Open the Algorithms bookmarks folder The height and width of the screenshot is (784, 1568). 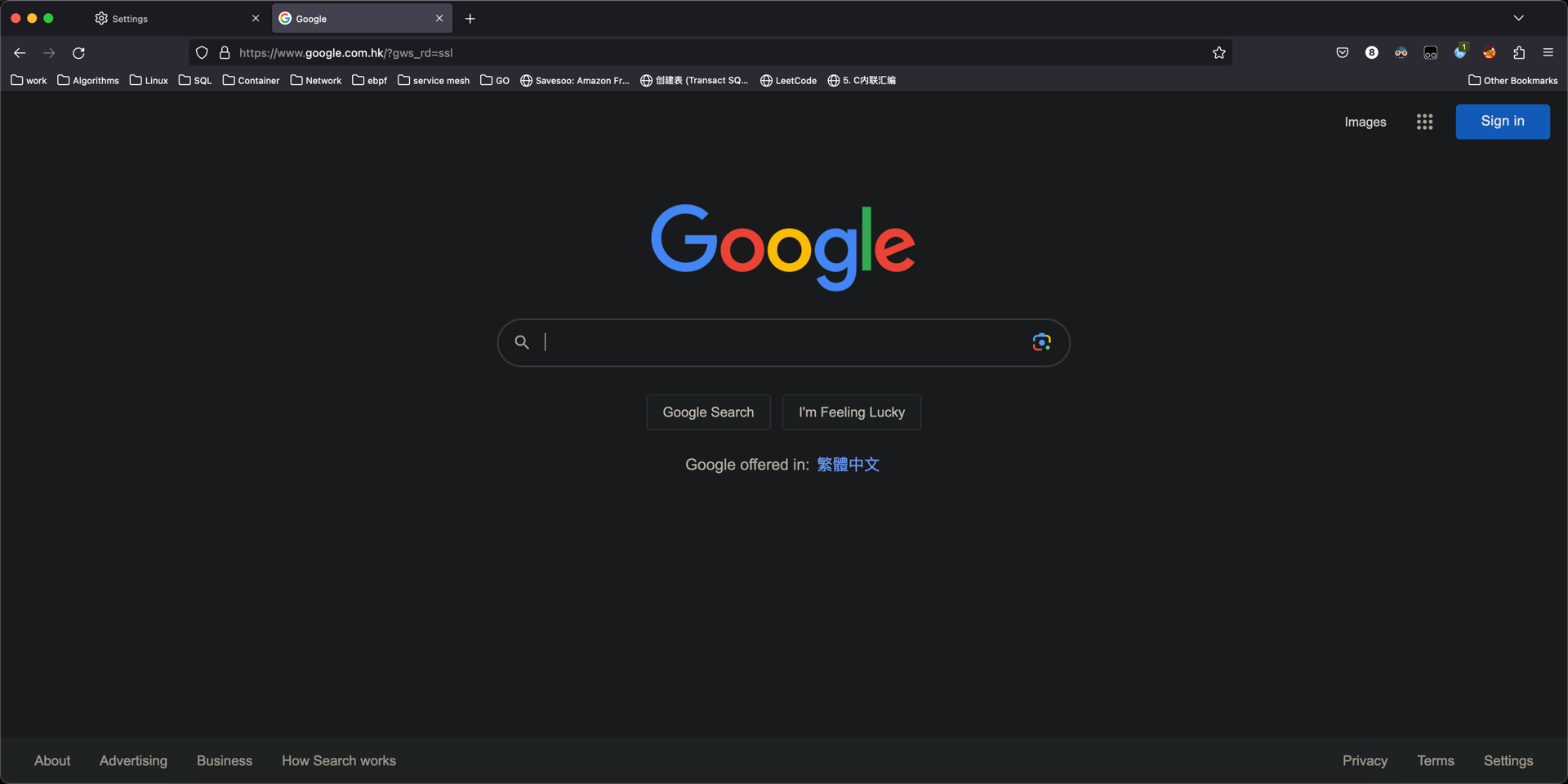pos(88,80)
